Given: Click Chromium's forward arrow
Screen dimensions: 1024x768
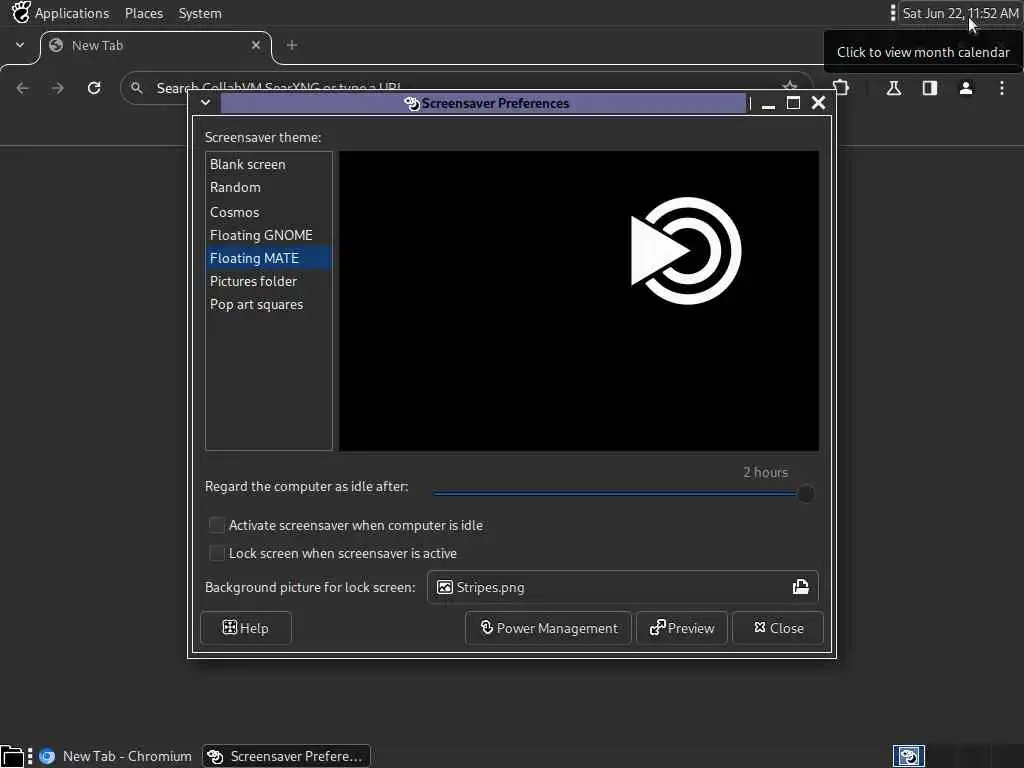Looking at the screenshot, I should (58, 88).
